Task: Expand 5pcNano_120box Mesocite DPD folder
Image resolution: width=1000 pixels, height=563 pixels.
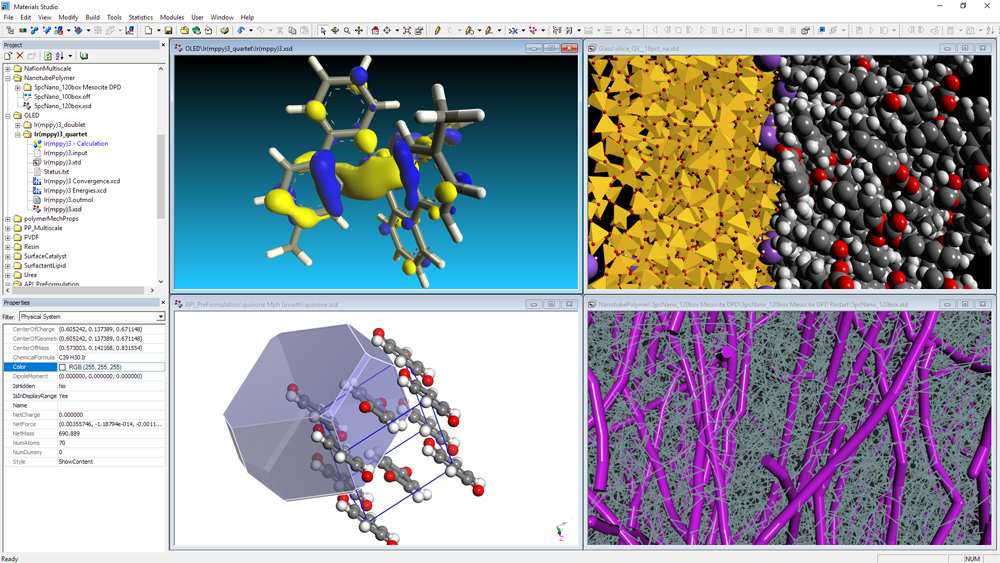Action: click(18, 87)
